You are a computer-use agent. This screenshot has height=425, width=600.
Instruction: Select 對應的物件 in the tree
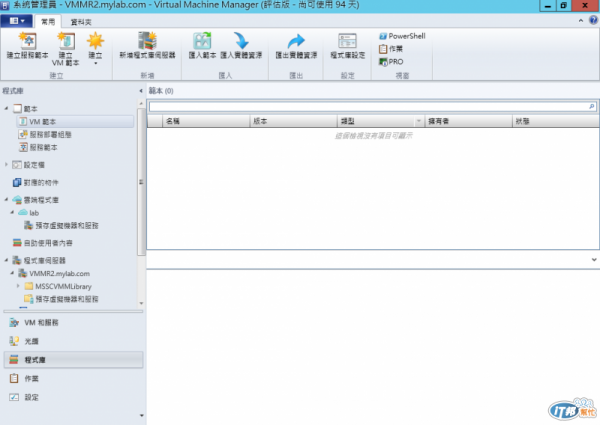tap(36, 182)
